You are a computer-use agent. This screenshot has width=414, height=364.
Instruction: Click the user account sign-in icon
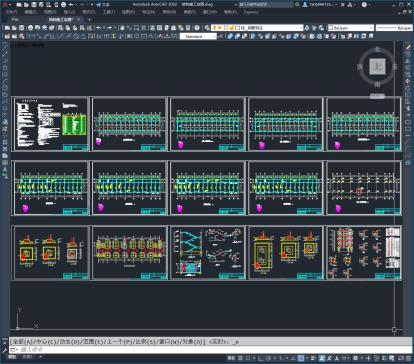pyautogui.click(x=305, y=5)
